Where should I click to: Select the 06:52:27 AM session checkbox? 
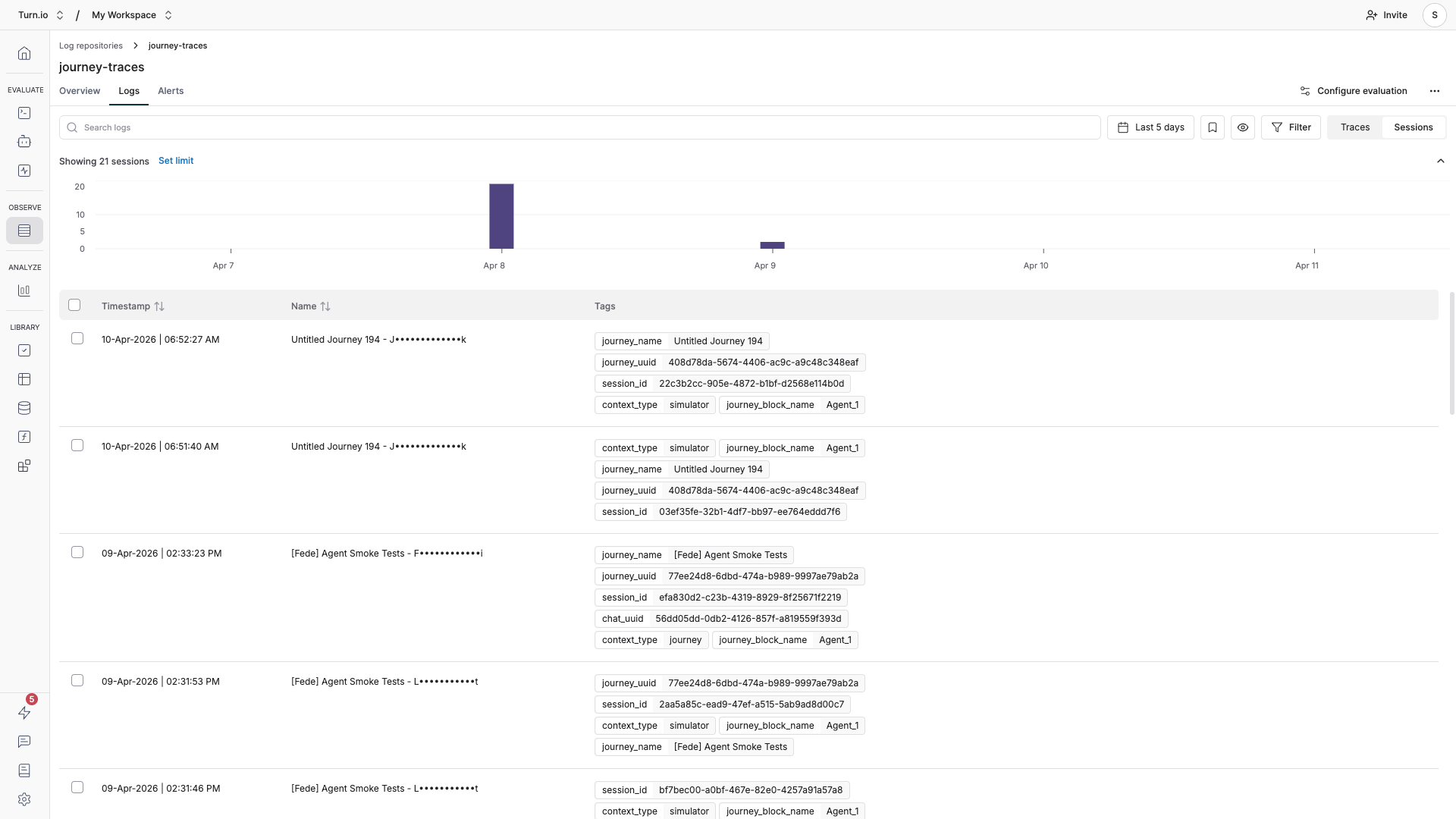click(x=77, y=338)
